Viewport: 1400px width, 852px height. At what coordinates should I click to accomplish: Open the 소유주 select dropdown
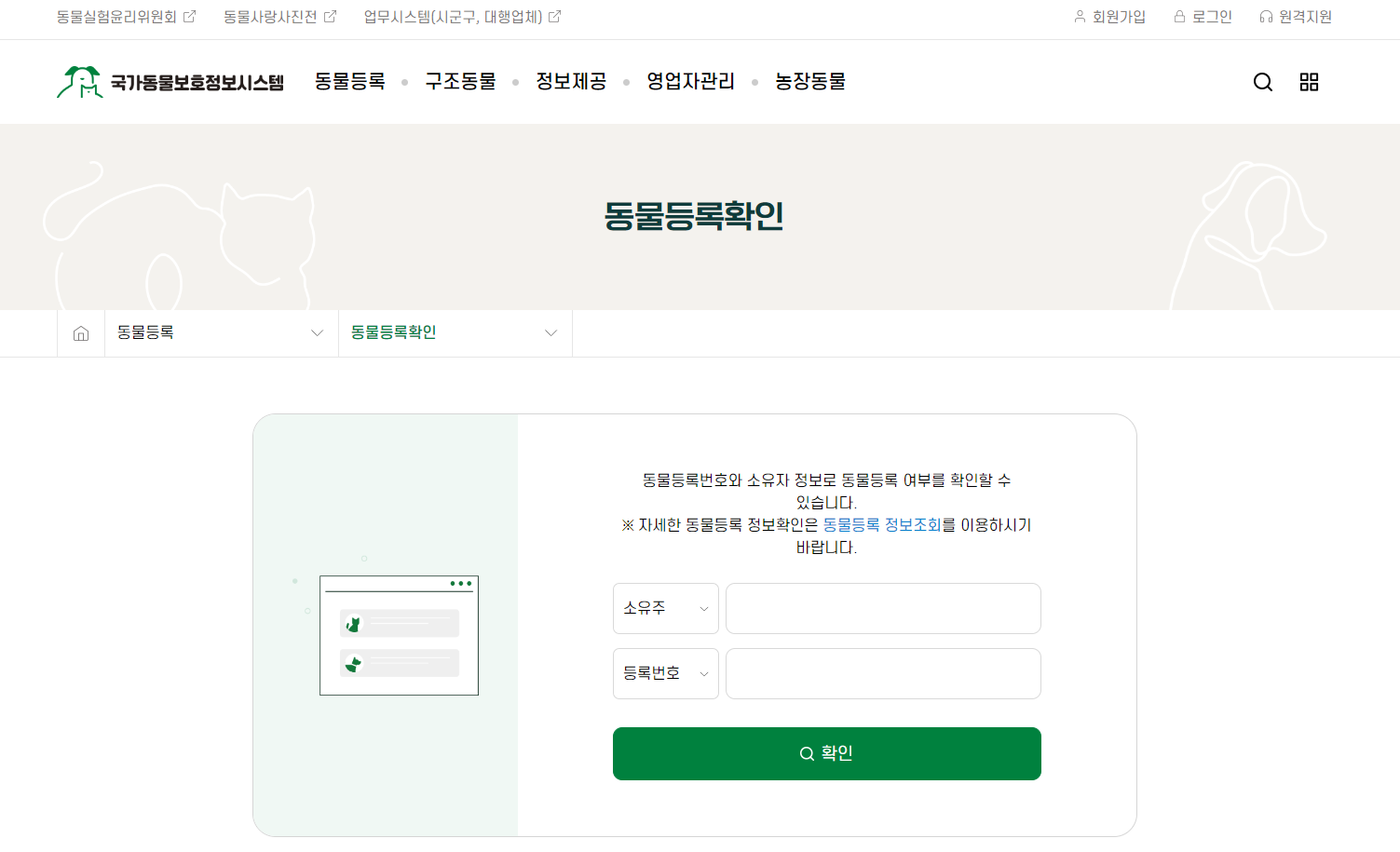point(665,608)
